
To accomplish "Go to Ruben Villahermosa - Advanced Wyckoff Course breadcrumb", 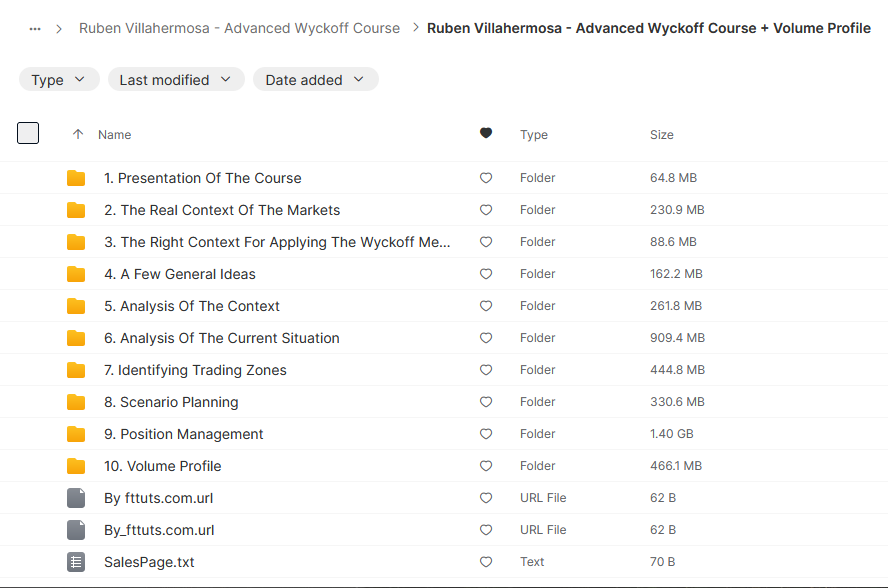I will [239, 28].
